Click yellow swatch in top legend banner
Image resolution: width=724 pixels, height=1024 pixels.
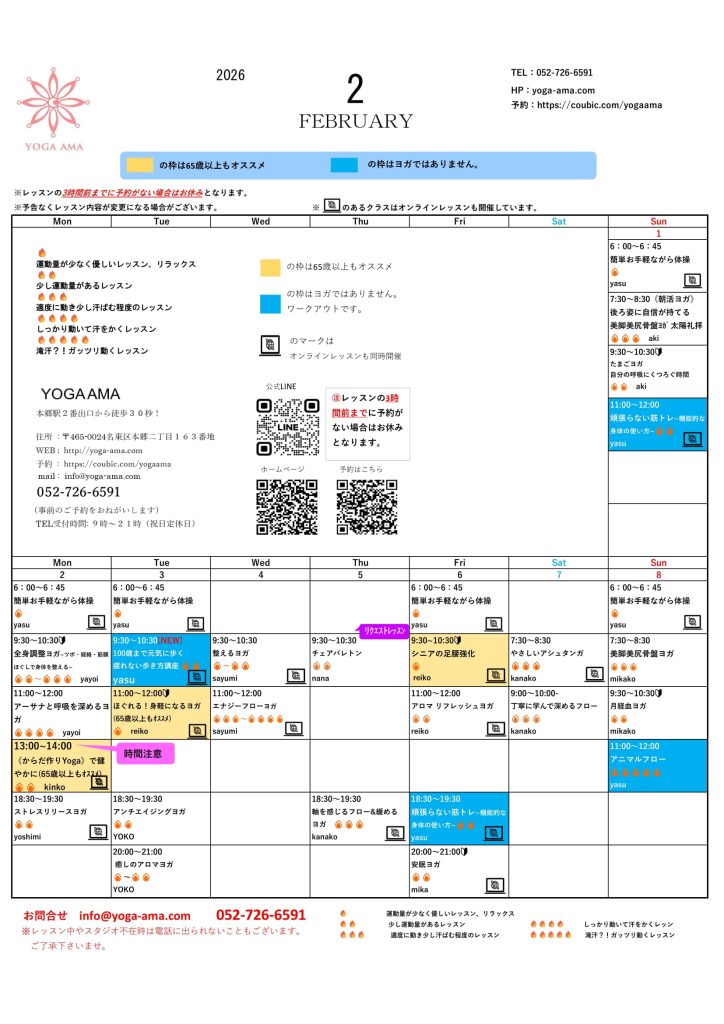click(140, 165)
